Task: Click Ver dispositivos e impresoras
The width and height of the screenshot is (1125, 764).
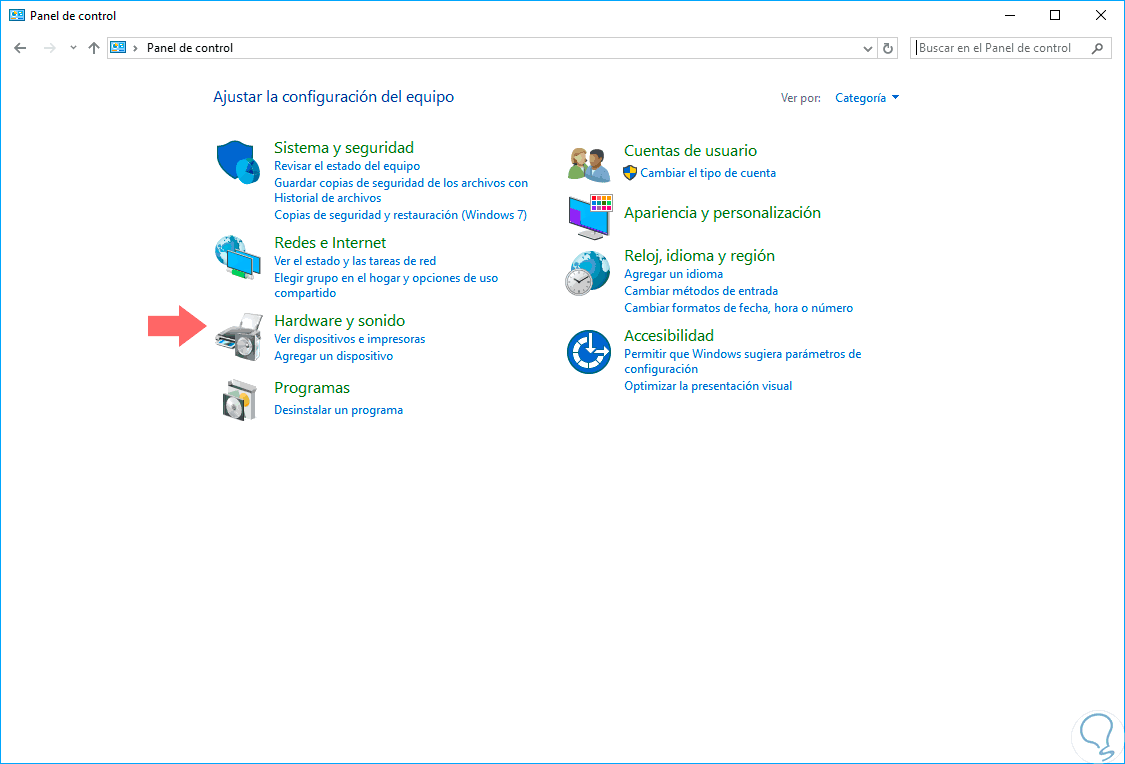Action: 349,339
